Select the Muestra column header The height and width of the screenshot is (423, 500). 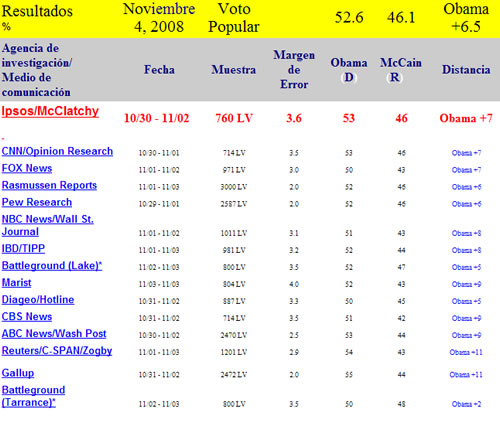coord(234,70)
